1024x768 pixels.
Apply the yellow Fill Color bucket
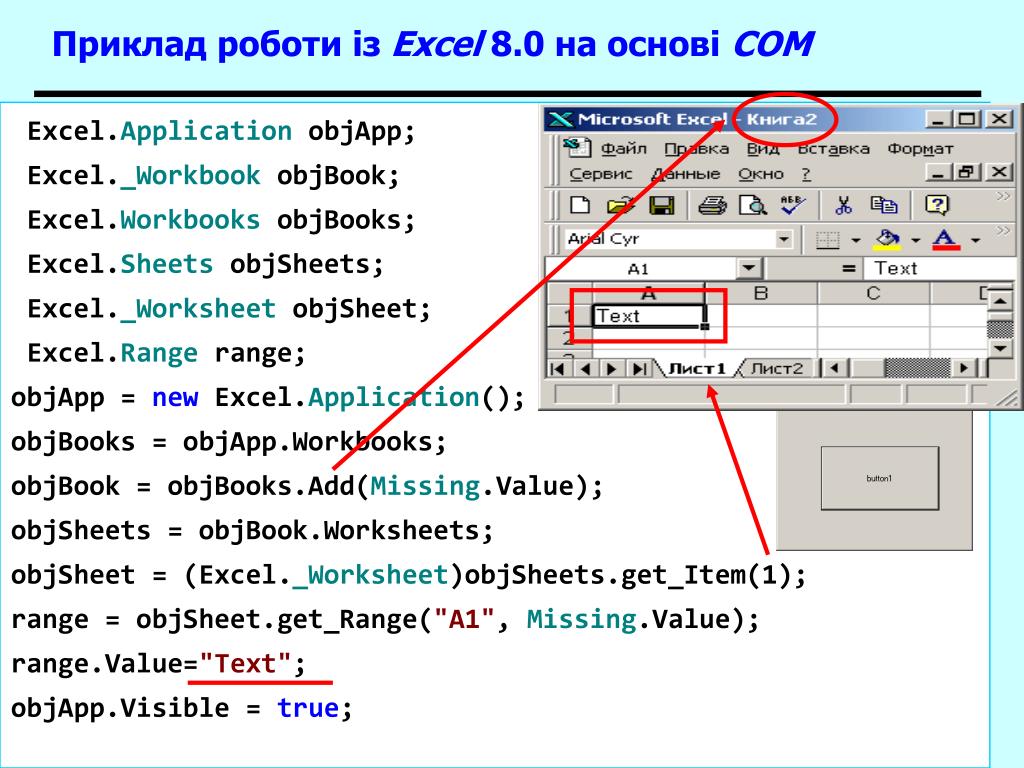click(886, 240)
